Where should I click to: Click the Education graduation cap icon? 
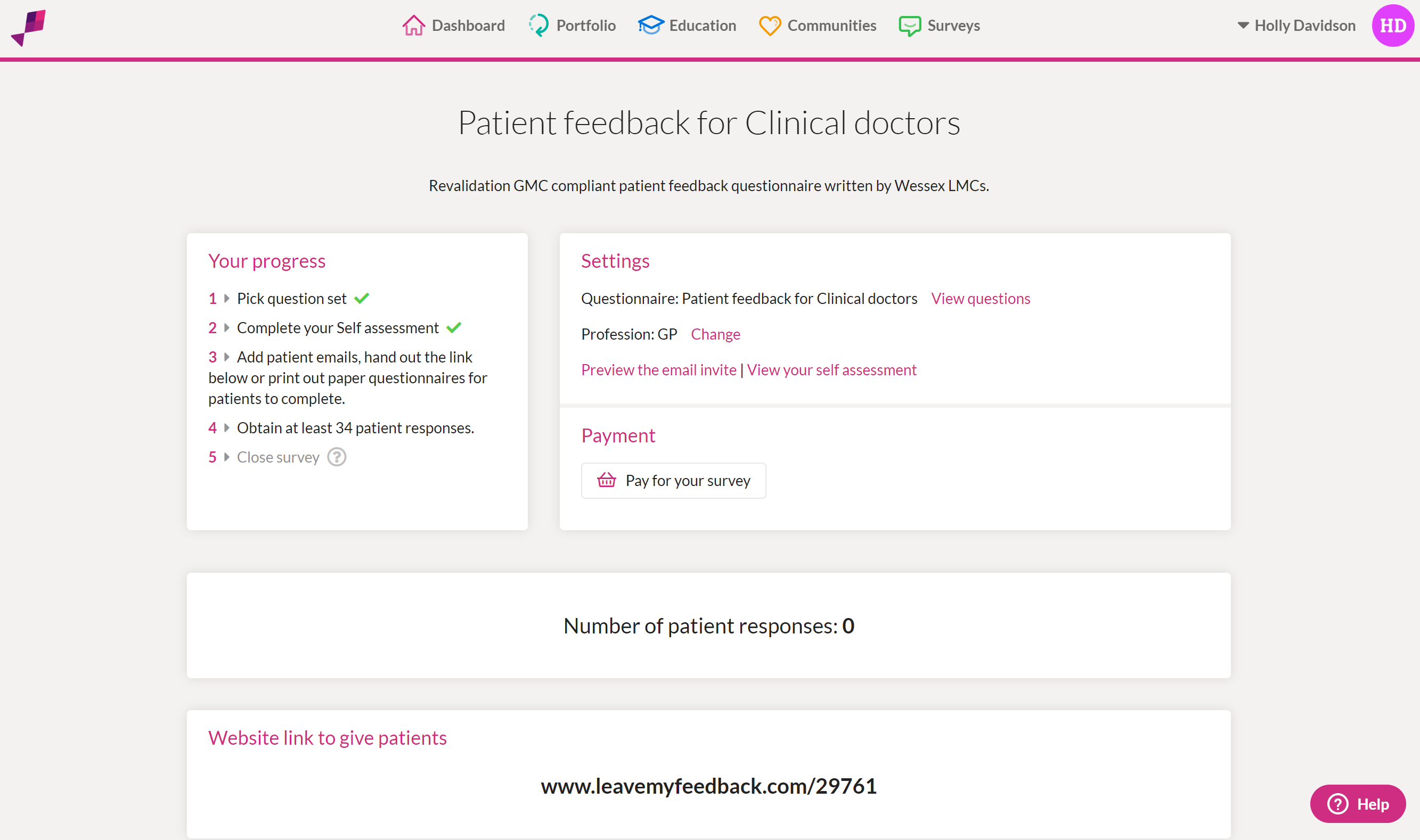coord(650,26)
